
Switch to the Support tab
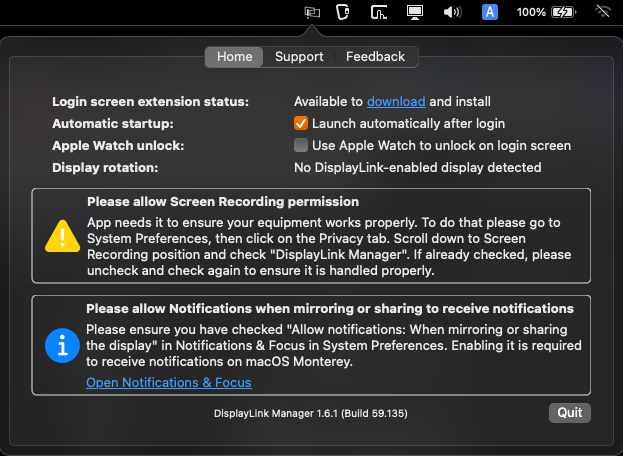pyautogui.click(x=299, y=57)
